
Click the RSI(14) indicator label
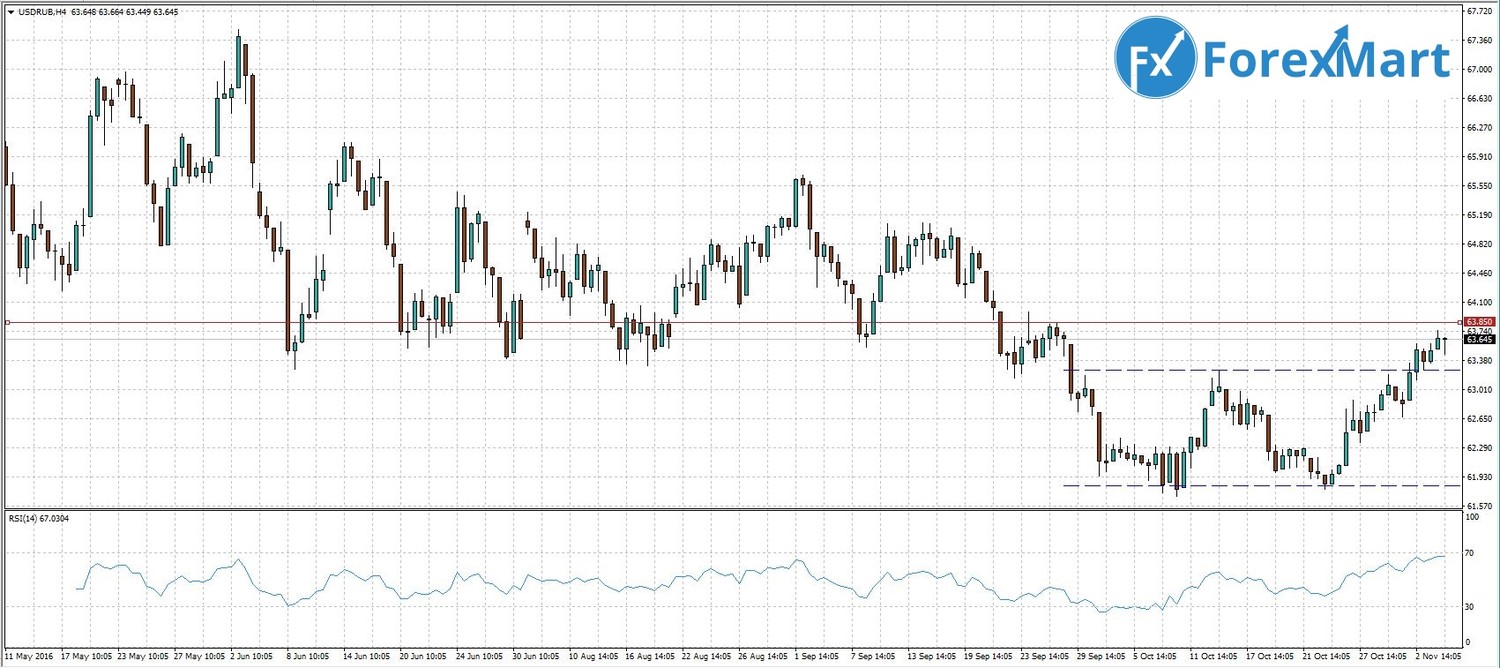(x=42, y=518)
